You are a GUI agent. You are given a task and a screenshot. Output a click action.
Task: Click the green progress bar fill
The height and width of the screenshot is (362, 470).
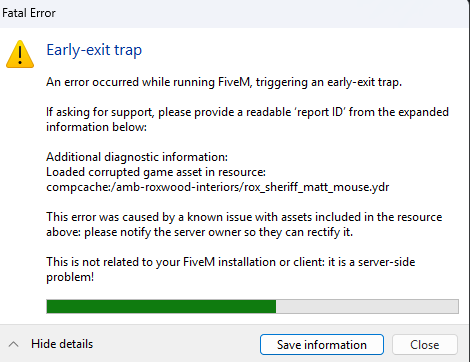click(161, 306)
